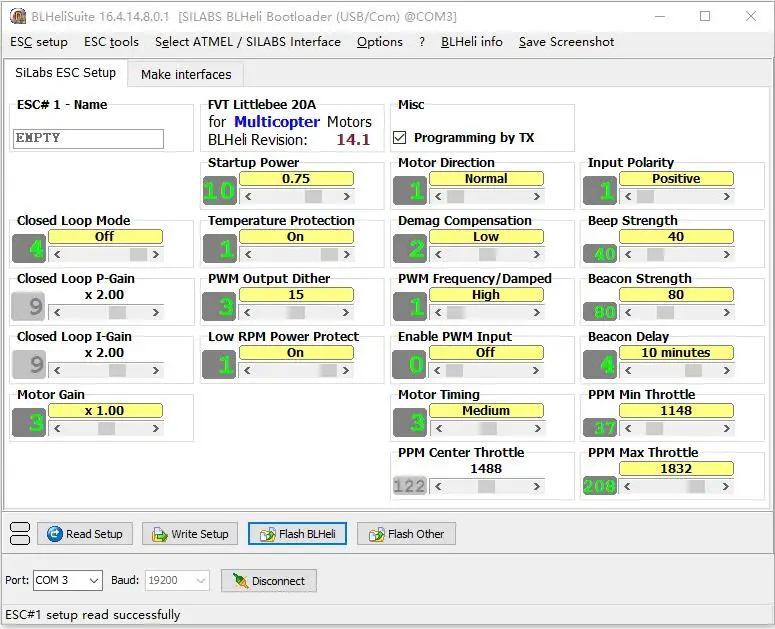Switch to the Make interfaces tab
The width and height of the screenshot is (775, 629).
click(x=186, y=75)
